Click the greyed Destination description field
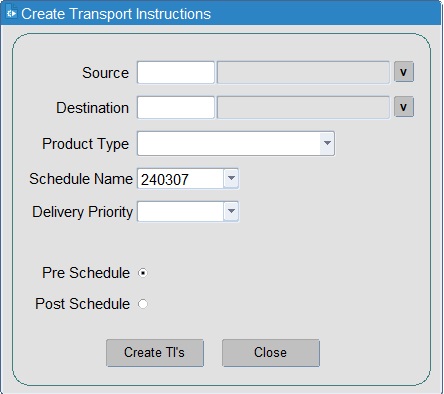This screenshot has height=394, width=444. click(303, 107)
